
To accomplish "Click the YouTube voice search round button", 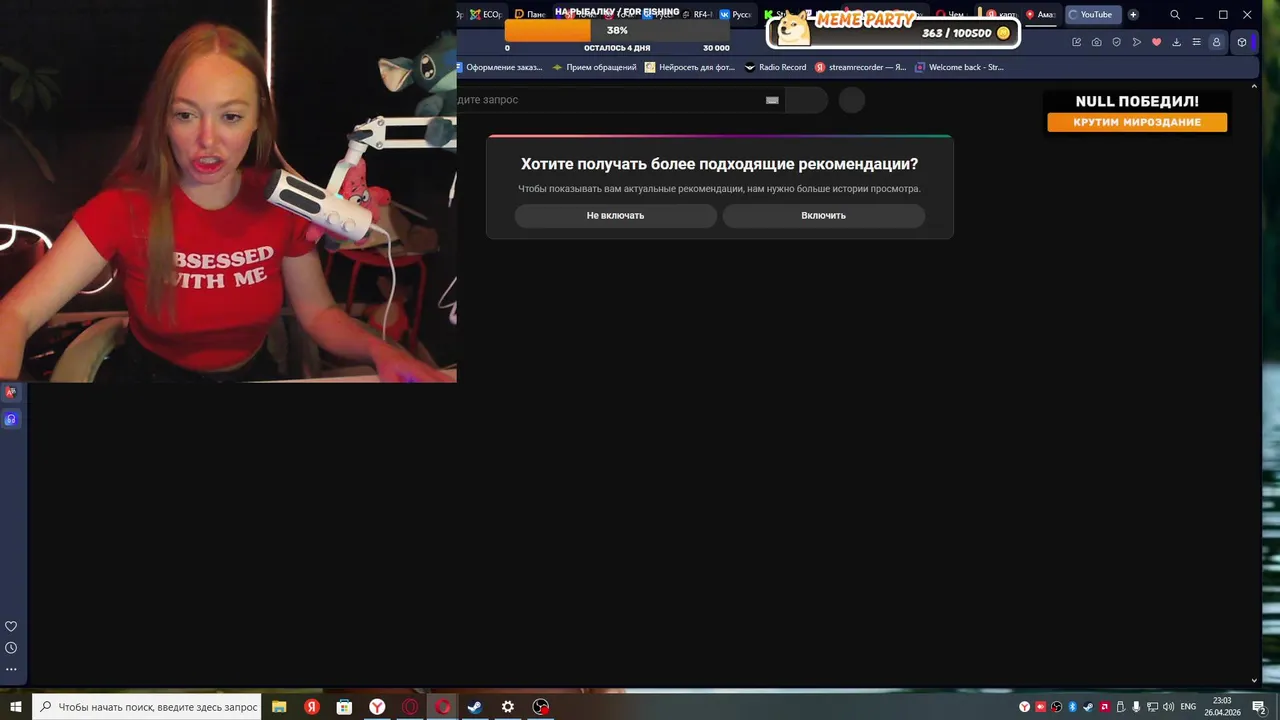I will tap(852, 100).
